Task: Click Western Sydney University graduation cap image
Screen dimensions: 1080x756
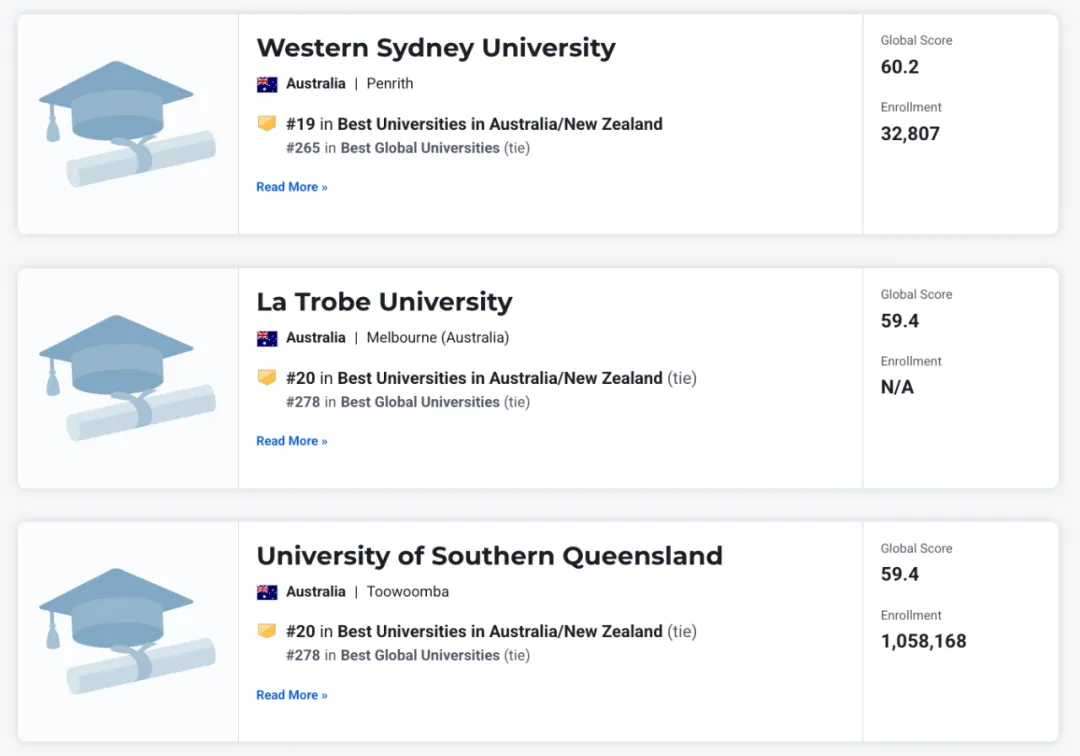Action: point(127,124)
